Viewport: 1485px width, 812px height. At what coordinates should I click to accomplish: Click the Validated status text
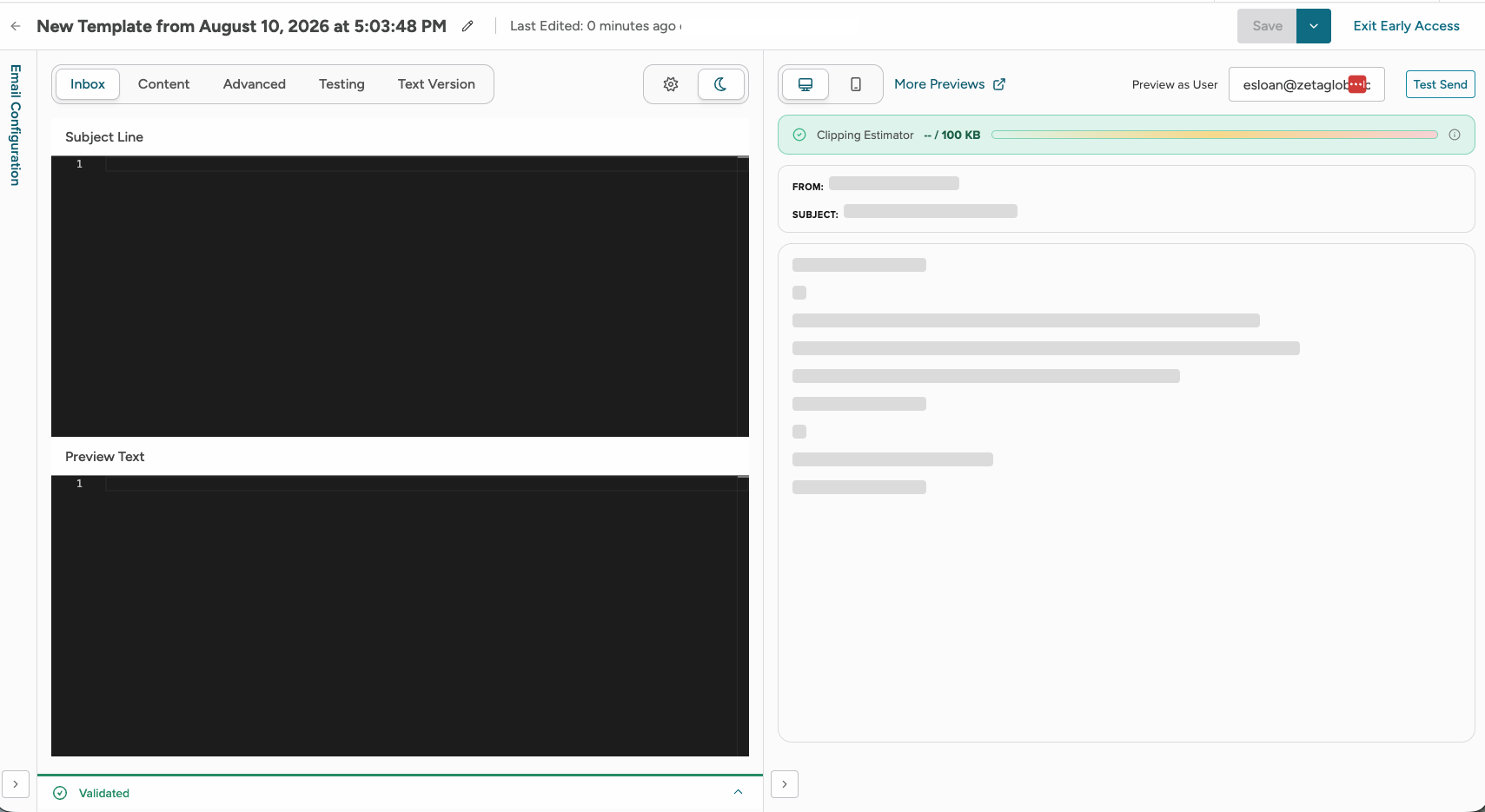[x=104, y=793]
